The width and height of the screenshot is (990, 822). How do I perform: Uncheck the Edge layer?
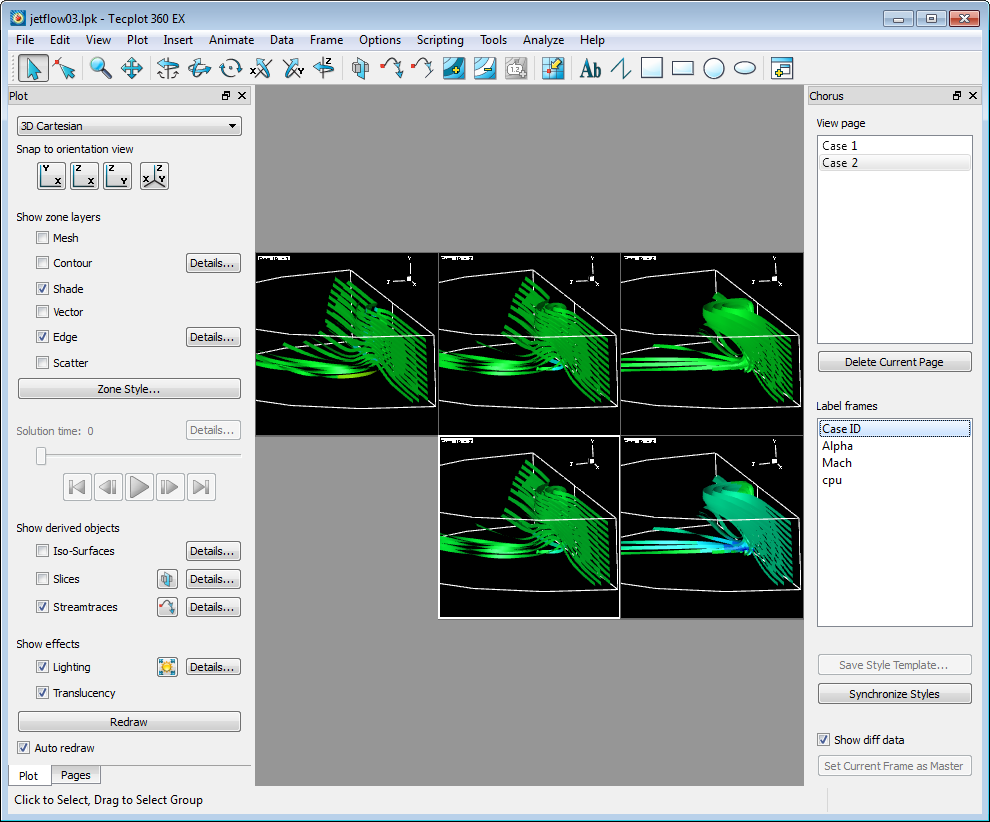[x=42, y=337]
